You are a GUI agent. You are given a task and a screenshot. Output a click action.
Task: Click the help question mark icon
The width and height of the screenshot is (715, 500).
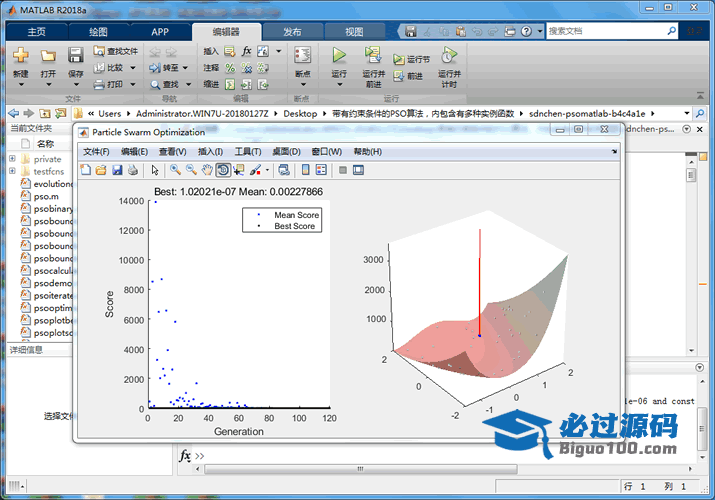point(526,31)
